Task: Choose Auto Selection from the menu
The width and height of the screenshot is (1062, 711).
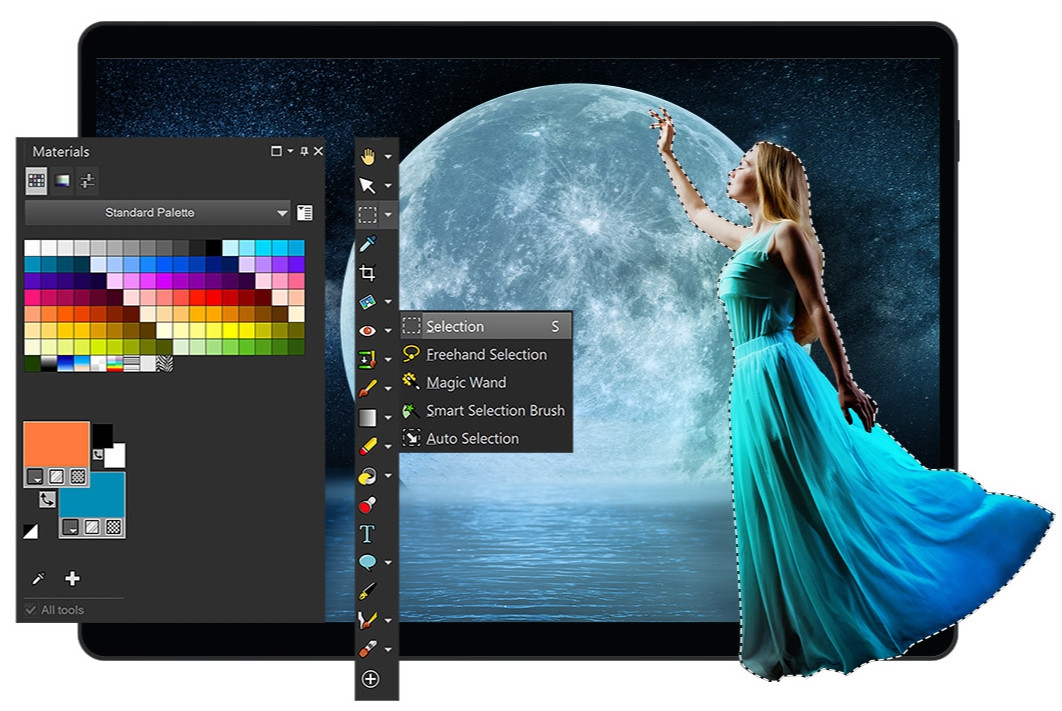Action: pyautogui.click(x=486, y=438)
